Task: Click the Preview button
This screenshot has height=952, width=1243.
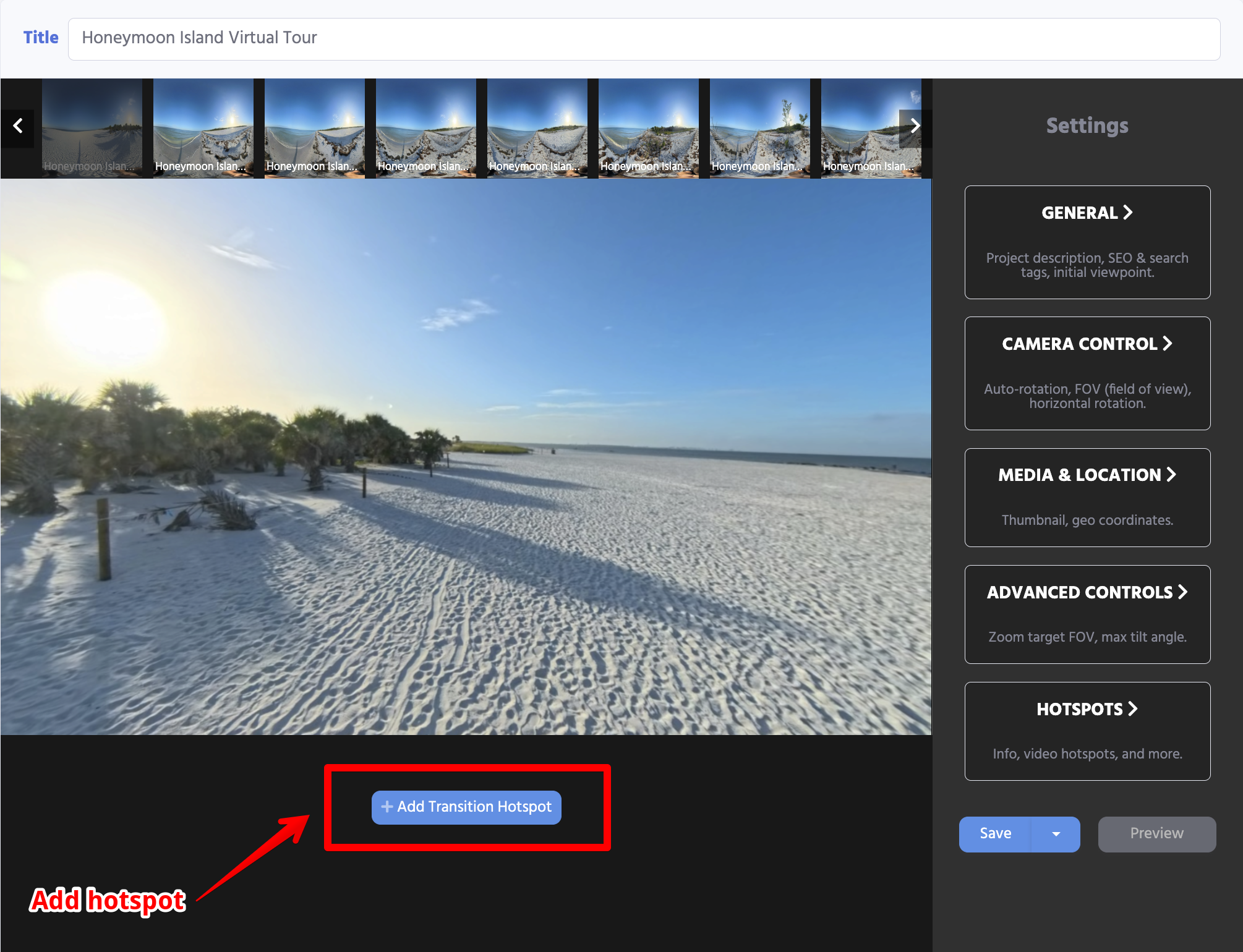Action: (x=1156, y=834)
